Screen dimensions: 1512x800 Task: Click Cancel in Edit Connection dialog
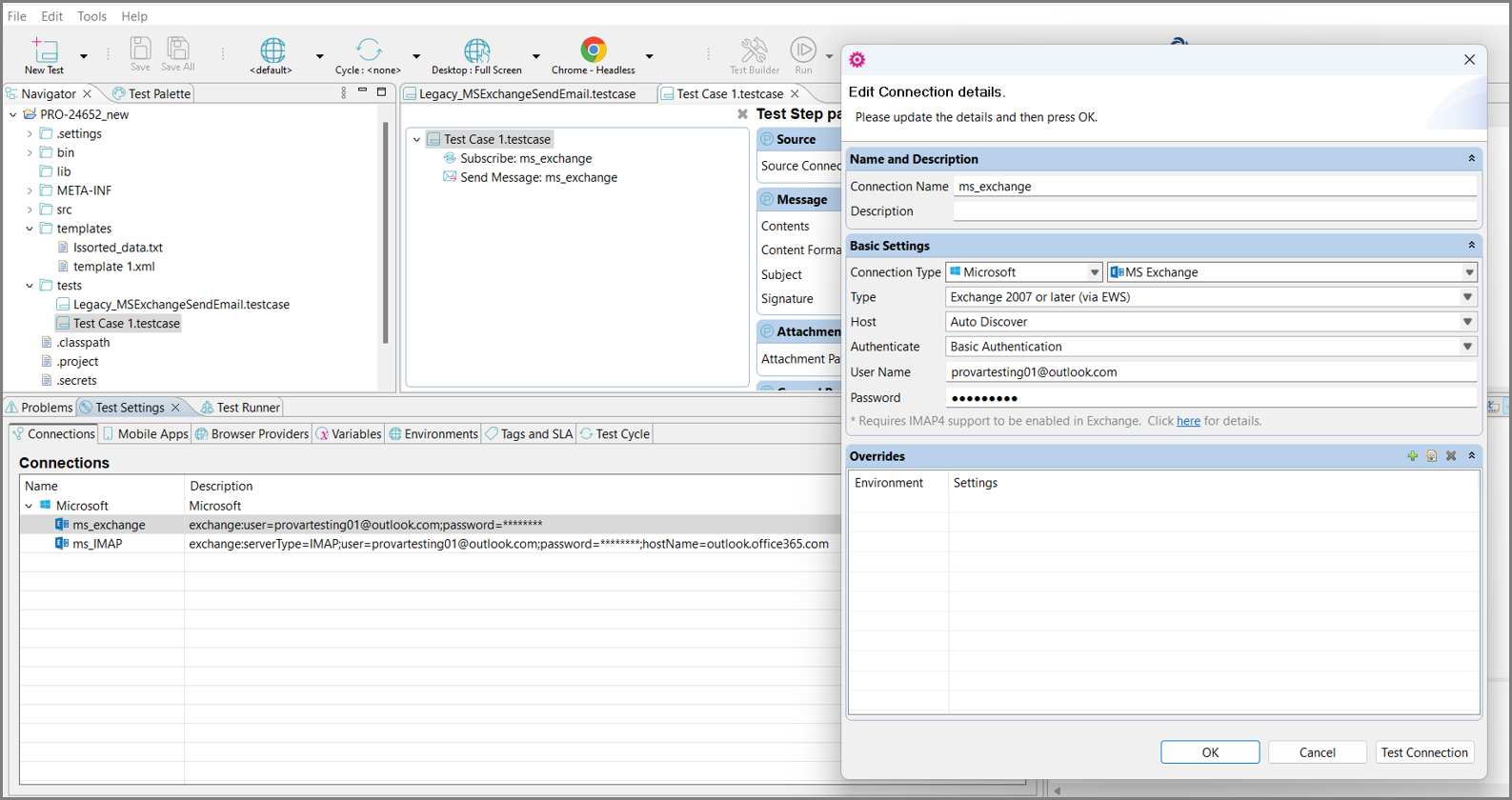click(x=1317, y=752)
